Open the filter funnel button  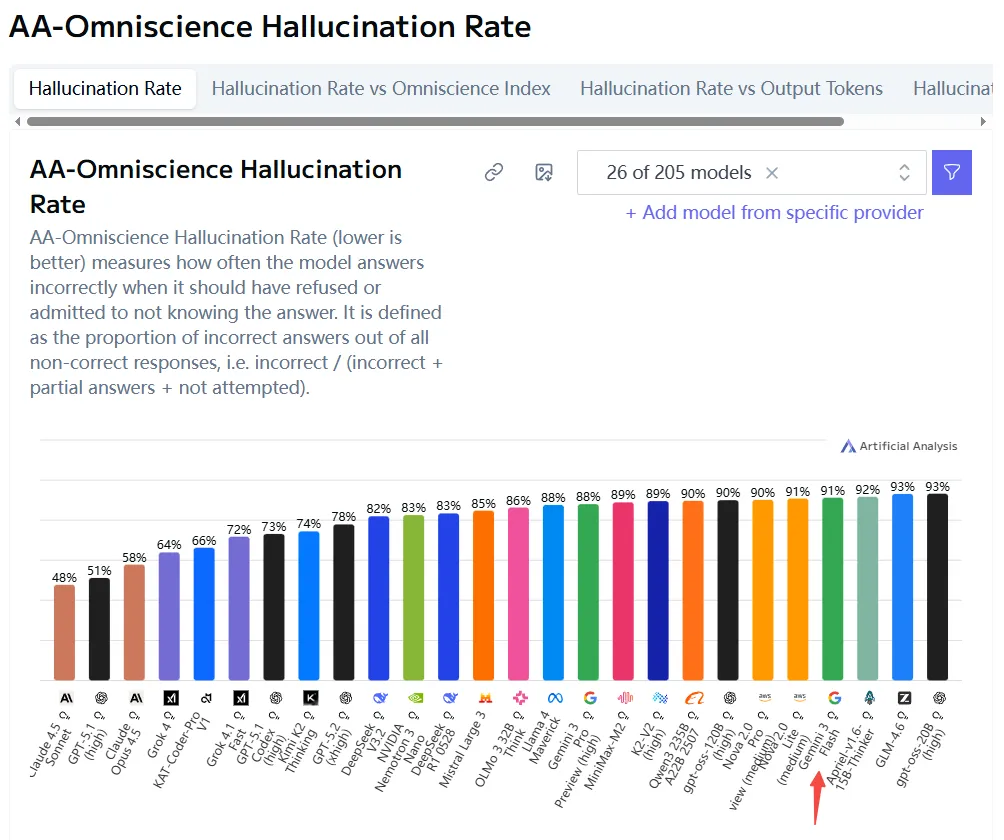click(x=951, y=173)
